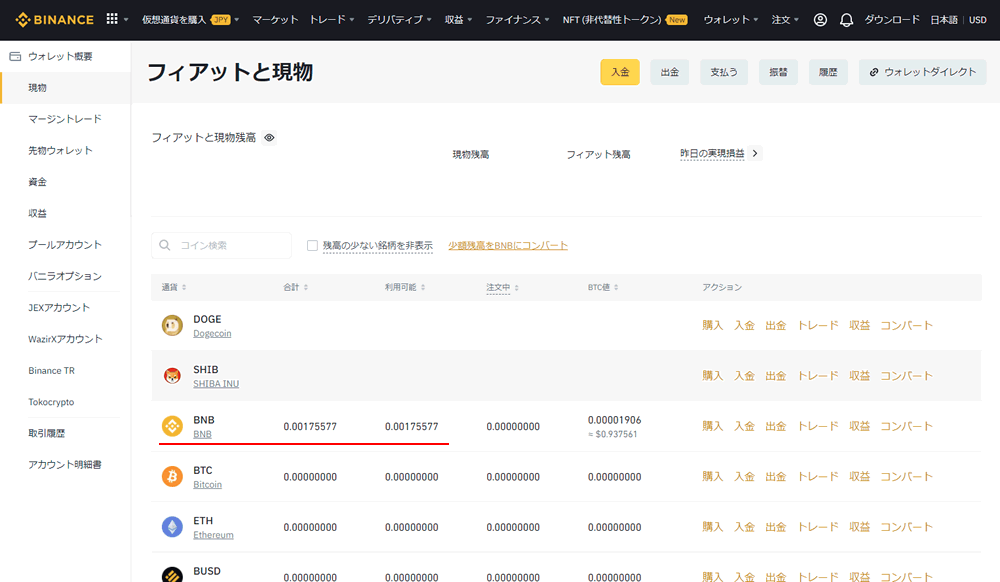Click the wallet overview card icon
The width and height of the screenshot is (1000, 582).
15,56
